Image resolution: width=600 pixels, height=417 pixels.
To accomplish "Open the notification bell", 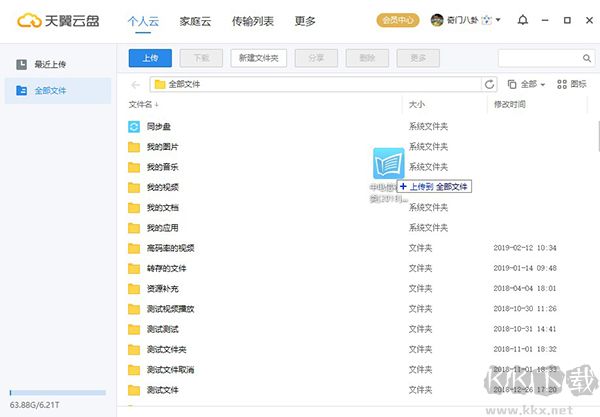I will tap(523, 20).
